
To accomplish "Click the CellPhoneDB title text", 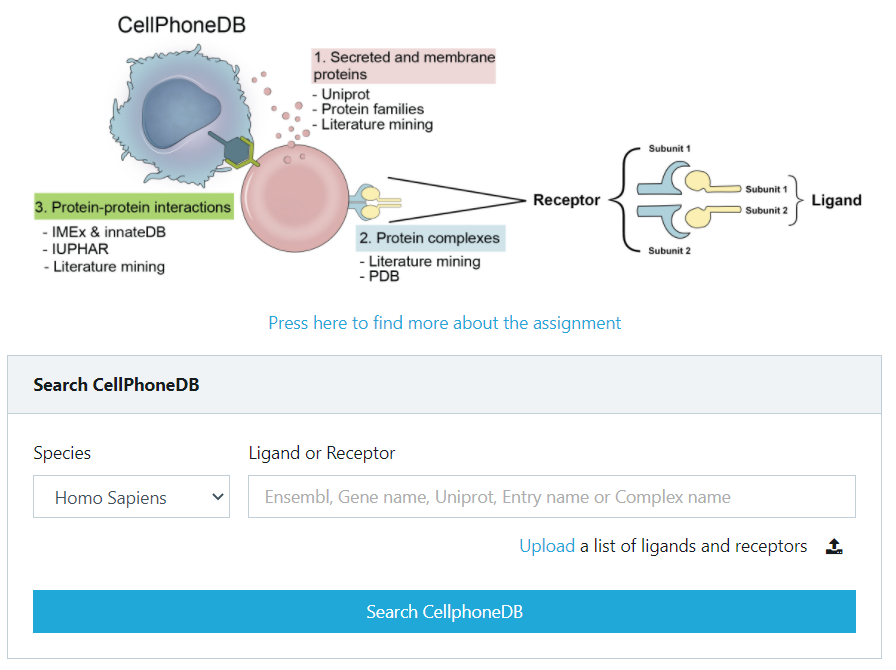I will (x=182, y=25).
